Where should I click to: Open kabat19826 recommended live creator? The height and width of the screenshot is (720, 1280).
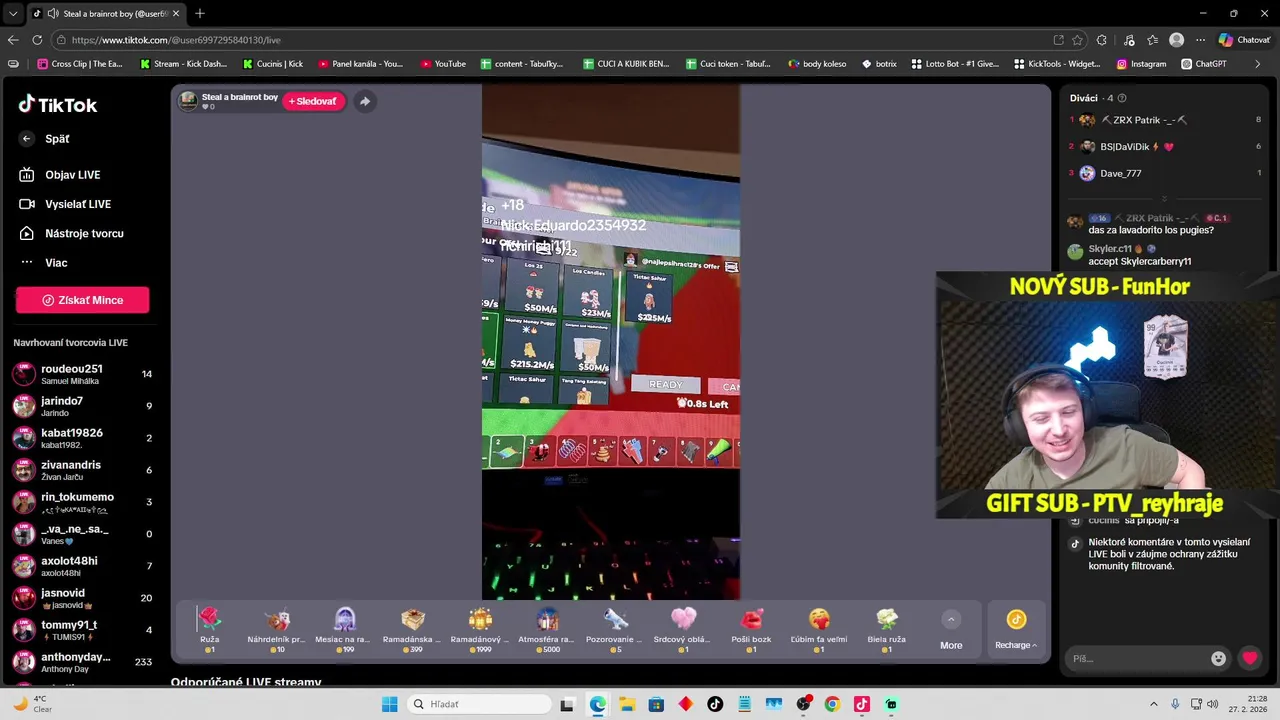click(82, 438)
